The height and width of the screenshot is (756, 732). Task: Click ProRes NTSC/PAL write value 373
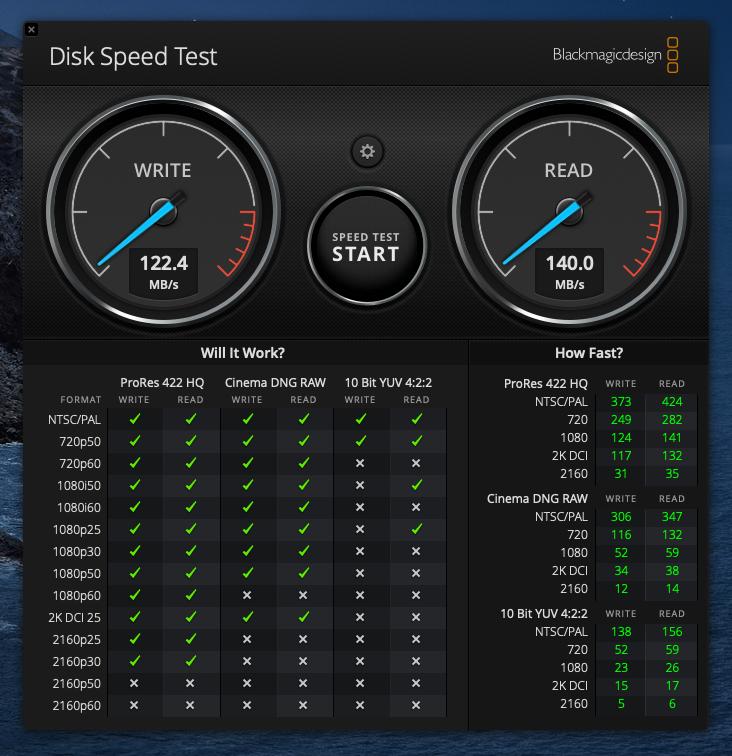click(621, 402)
